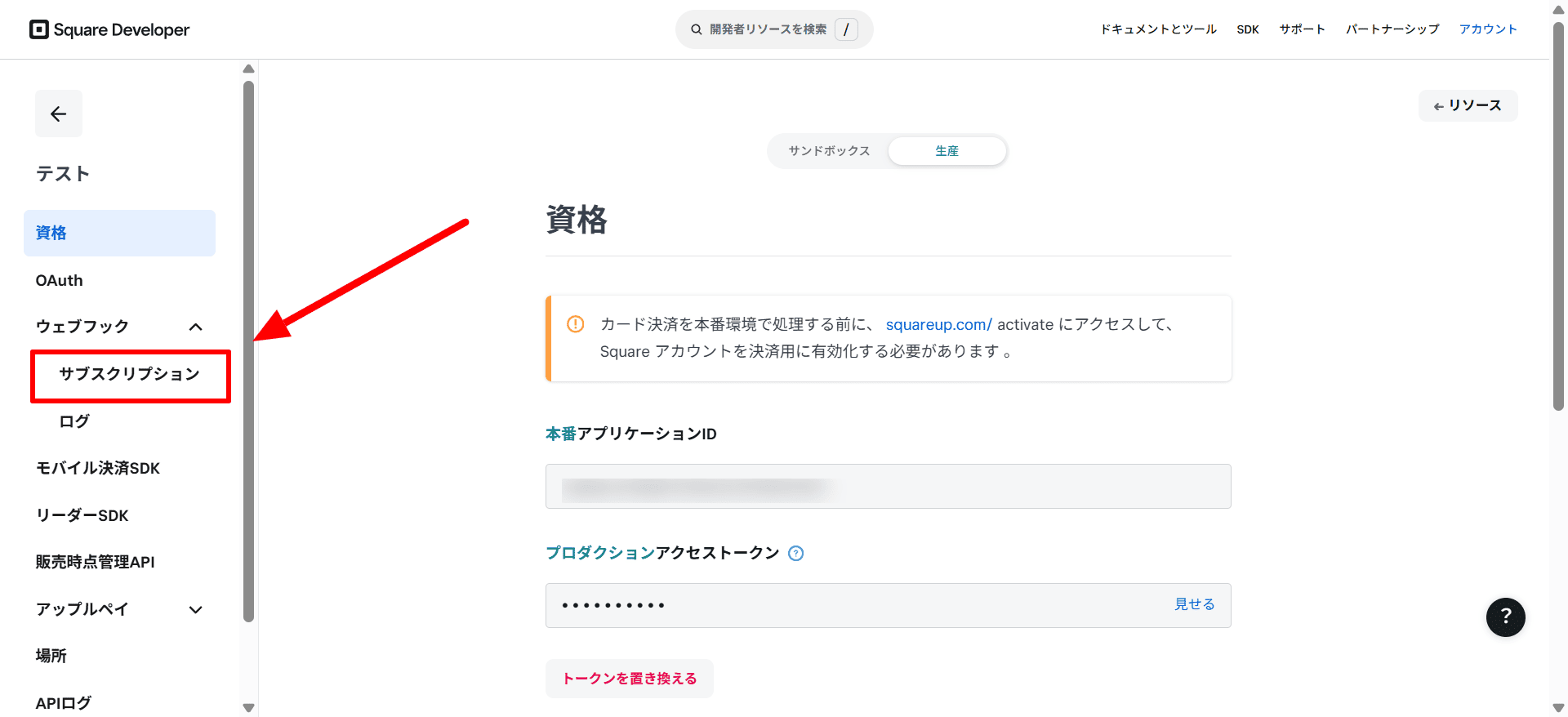Collapse the ウェブフック section chevron
This screenshot has height=717, width=1568.
coord(195,327)
